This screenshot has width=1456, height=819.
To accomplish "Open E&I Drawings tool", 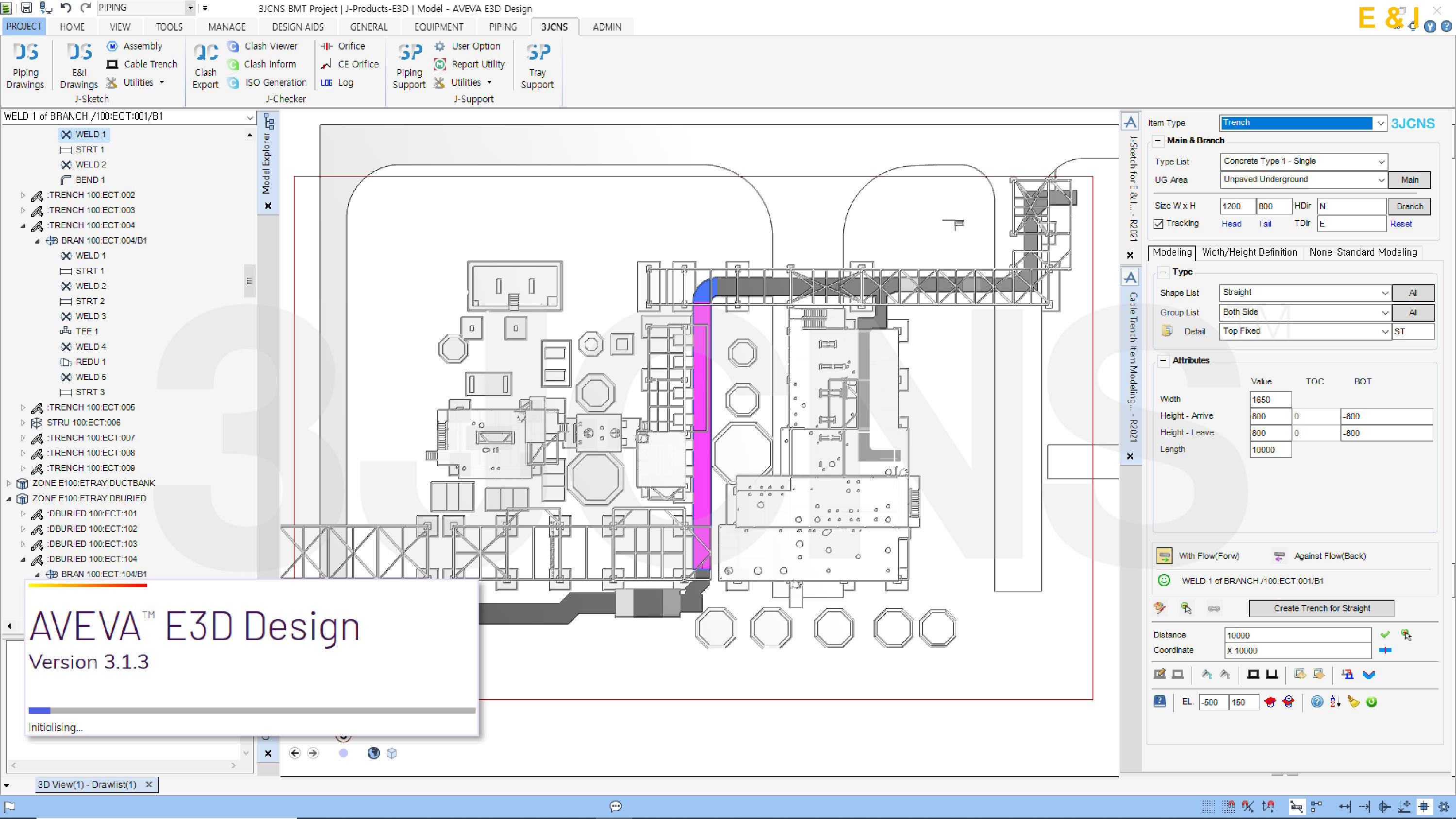I will pos(79,66).
